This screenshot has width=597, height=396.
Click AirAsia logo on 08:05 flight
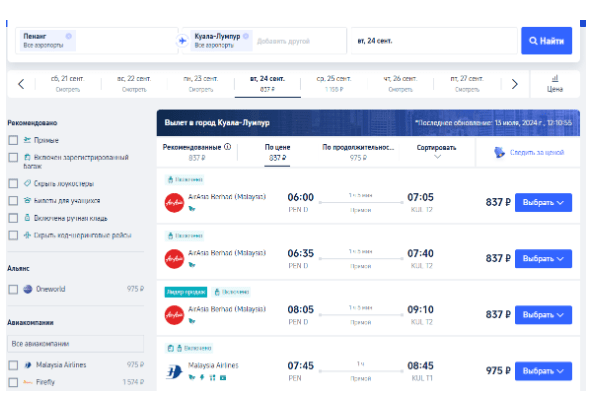point(174,315)
